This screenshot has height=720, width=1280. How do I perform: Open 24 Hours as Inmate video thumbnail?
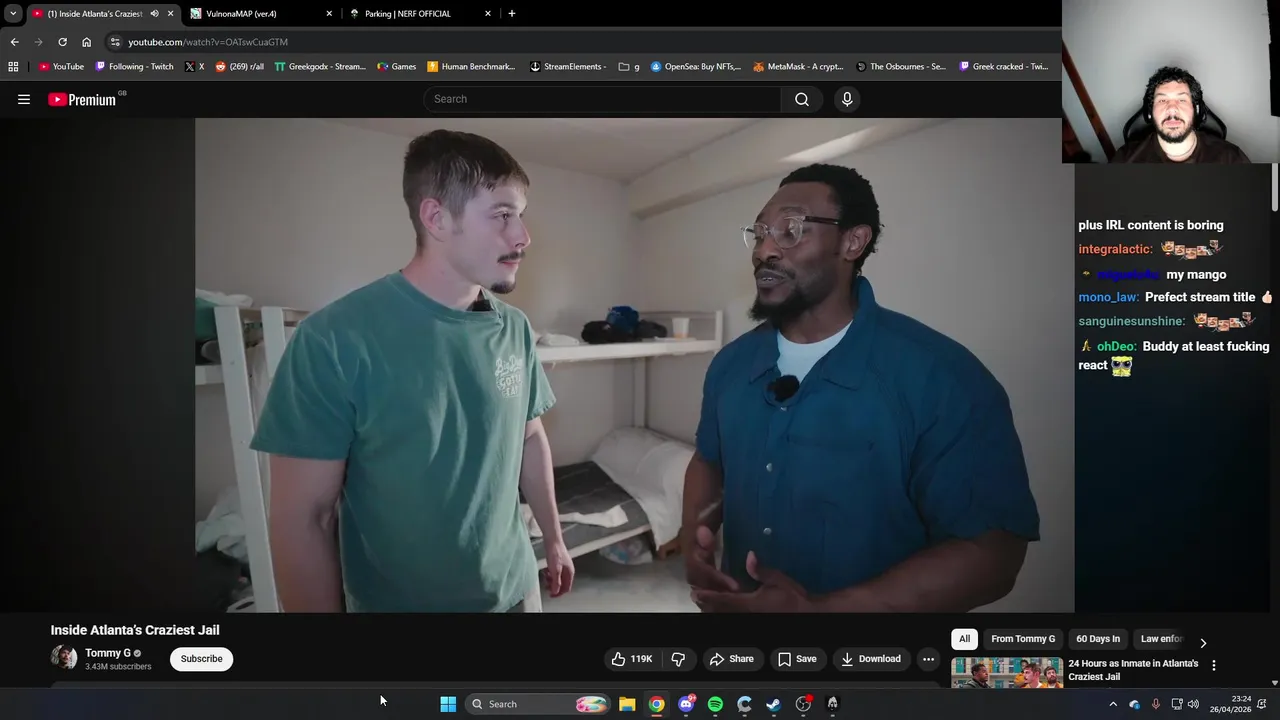pyautogui.click(x=1007, y=673)
